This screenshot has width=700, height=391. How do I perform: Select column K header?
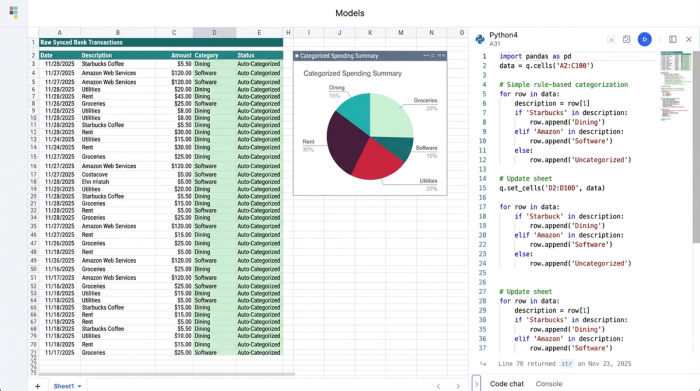pyautogui.click(x=370, y=33)
